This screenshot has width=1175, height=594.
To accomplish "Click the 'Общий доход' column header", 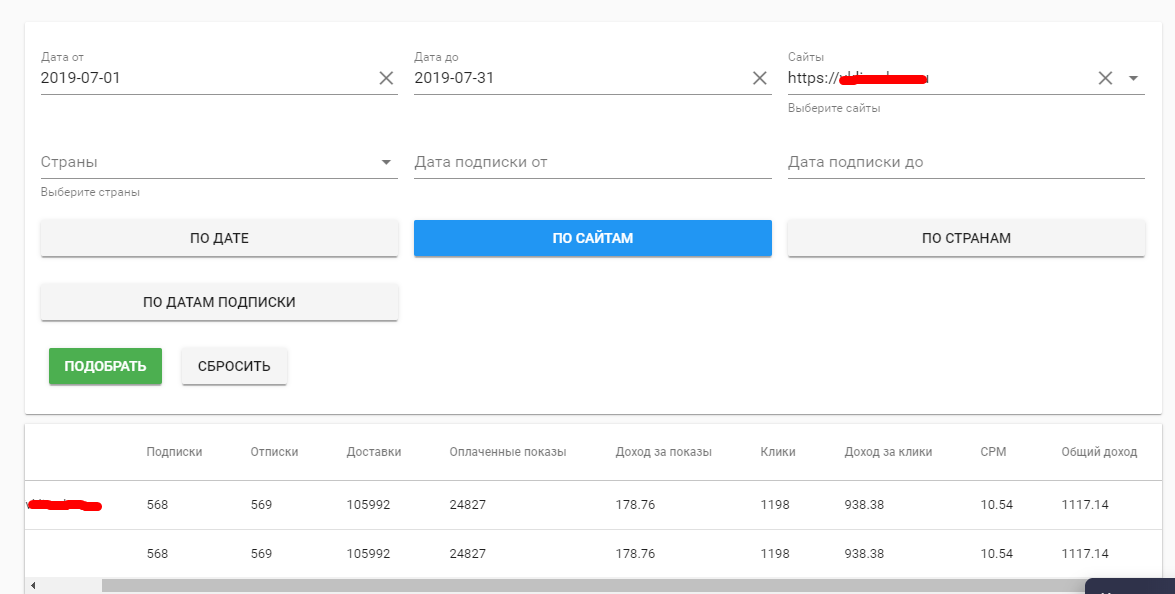I will pos(1099,452).
